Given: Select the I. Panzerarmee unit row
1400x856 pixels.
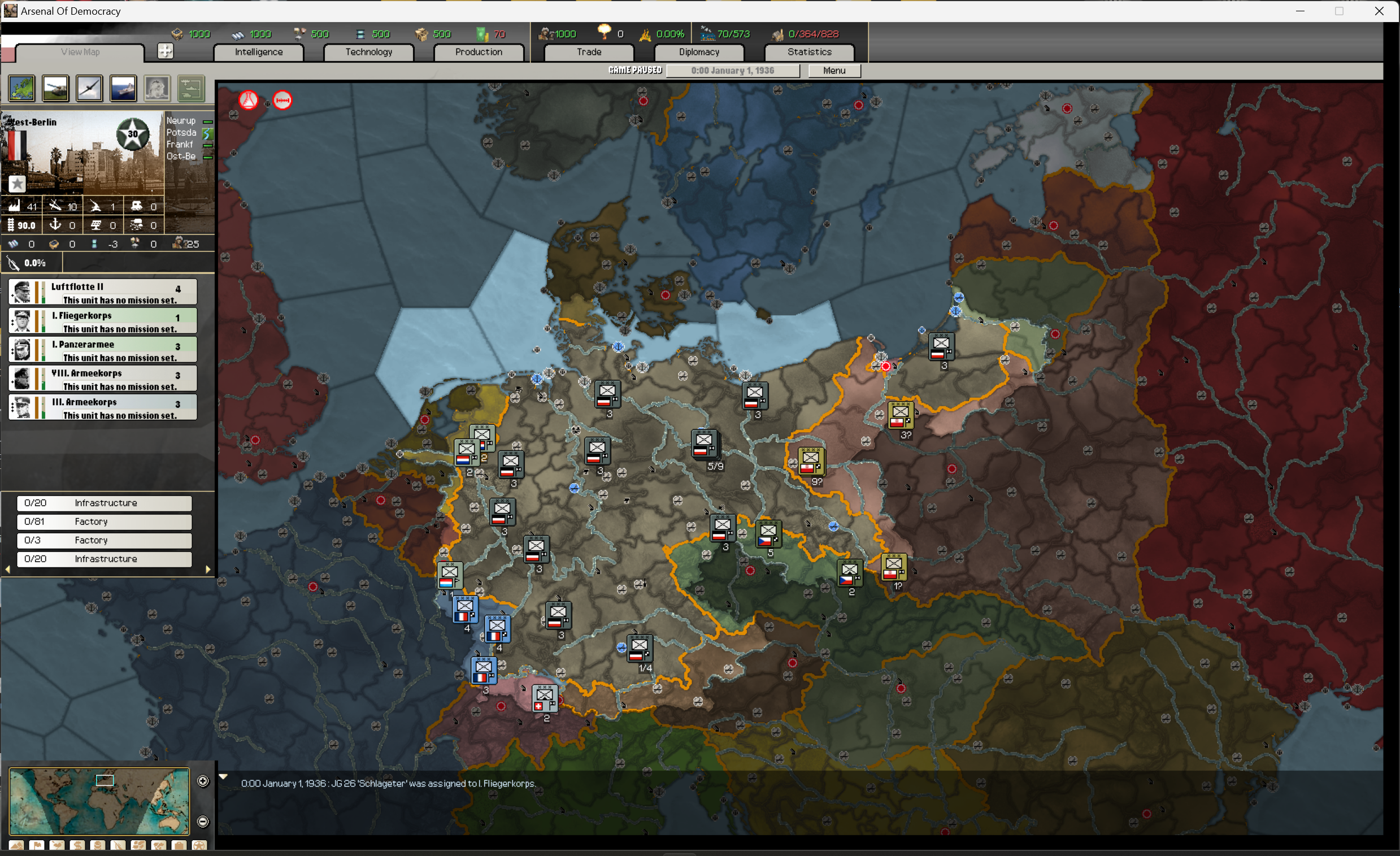Looking at the screenshot, I should click(103, 350).
